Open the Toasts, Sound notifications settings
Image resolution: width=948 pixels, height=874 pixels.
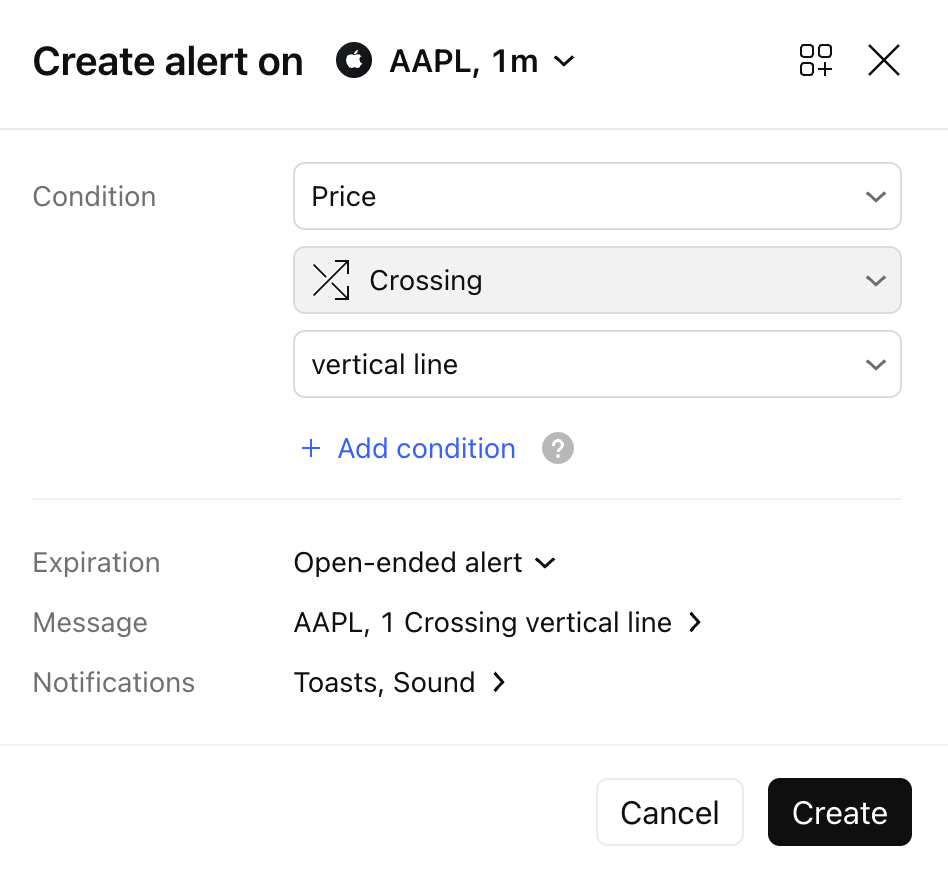[x=384, y=683]
